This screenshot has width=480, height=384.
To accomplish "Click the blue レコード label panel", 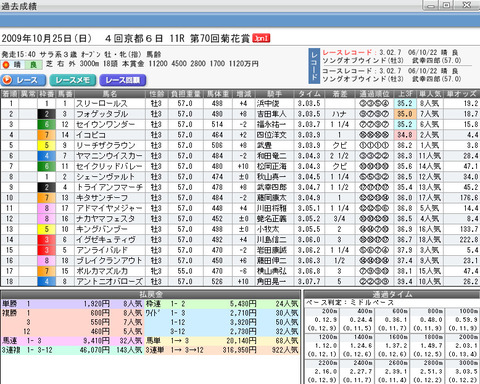I will point(314,66).
